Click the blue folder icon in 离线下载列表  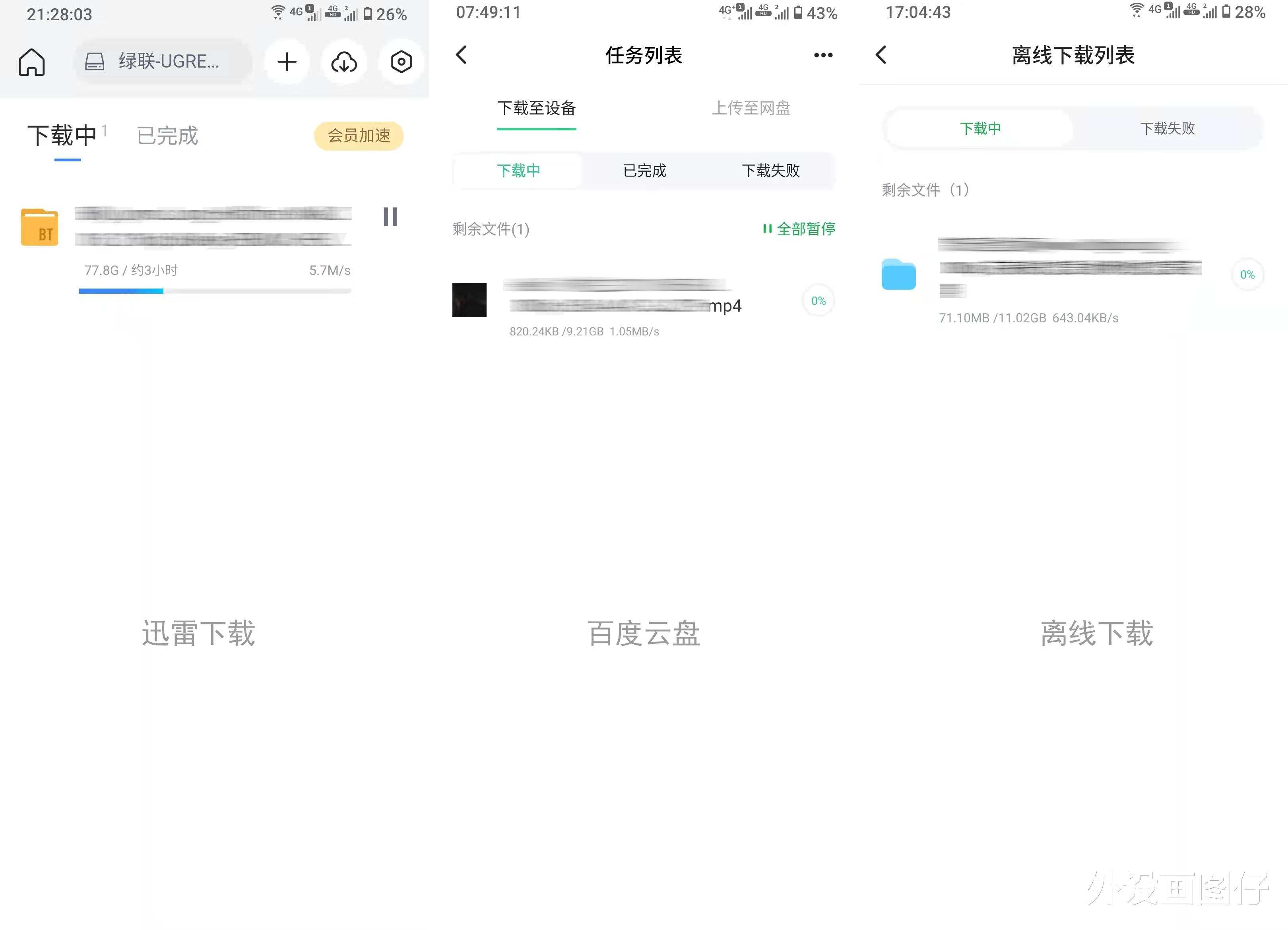click(x=898, y=275)
